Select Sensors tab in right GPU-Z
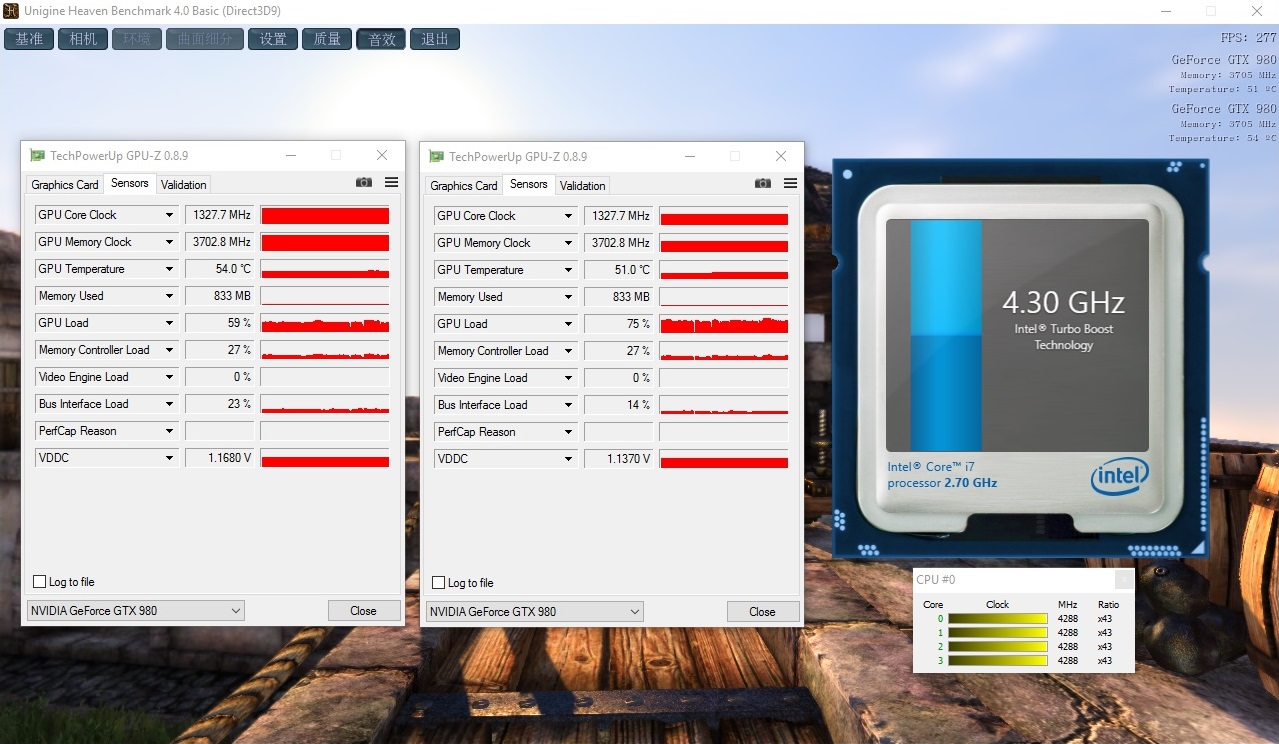1279x744 pixels. 529,184
